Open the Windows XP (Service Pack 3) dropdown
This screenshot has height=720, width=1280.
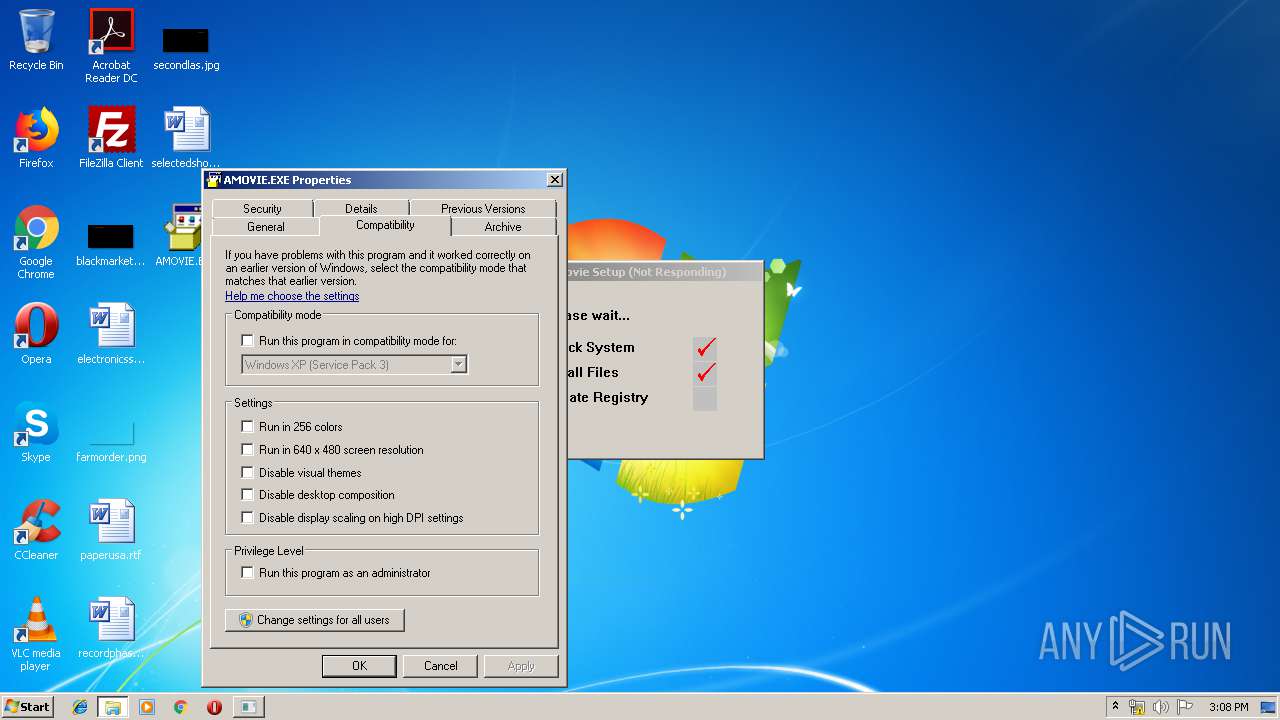(354, 365)
